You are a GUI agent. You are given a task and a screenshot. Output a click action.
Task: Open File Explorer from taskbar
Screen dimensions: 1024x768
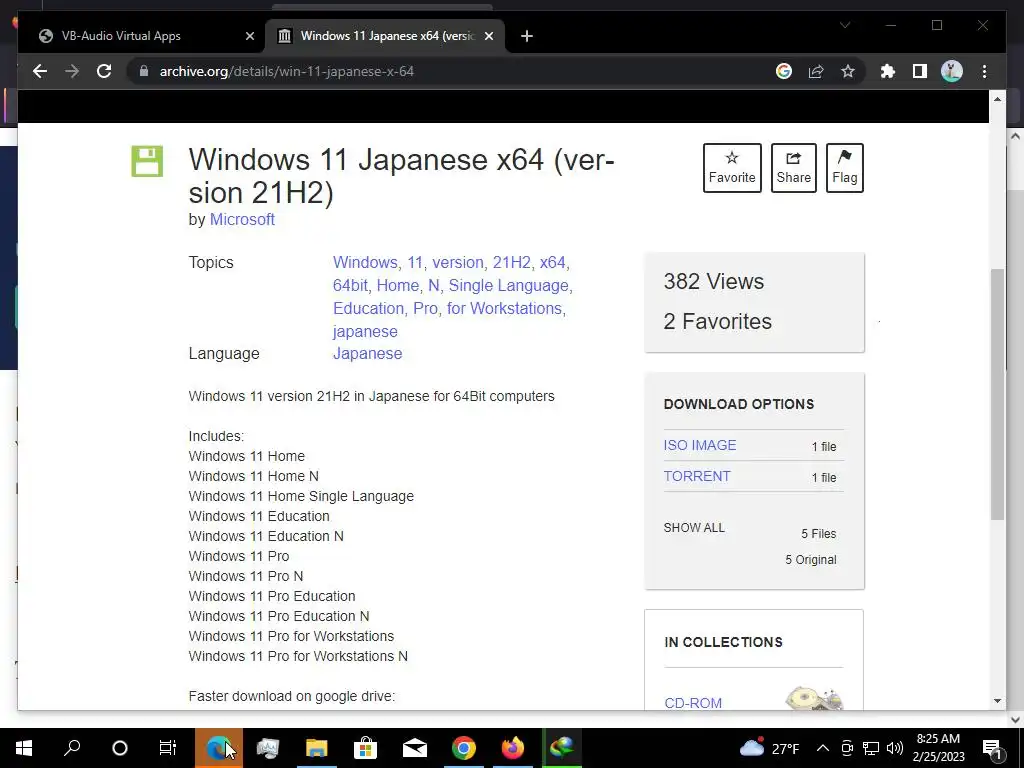coord(317,748)
